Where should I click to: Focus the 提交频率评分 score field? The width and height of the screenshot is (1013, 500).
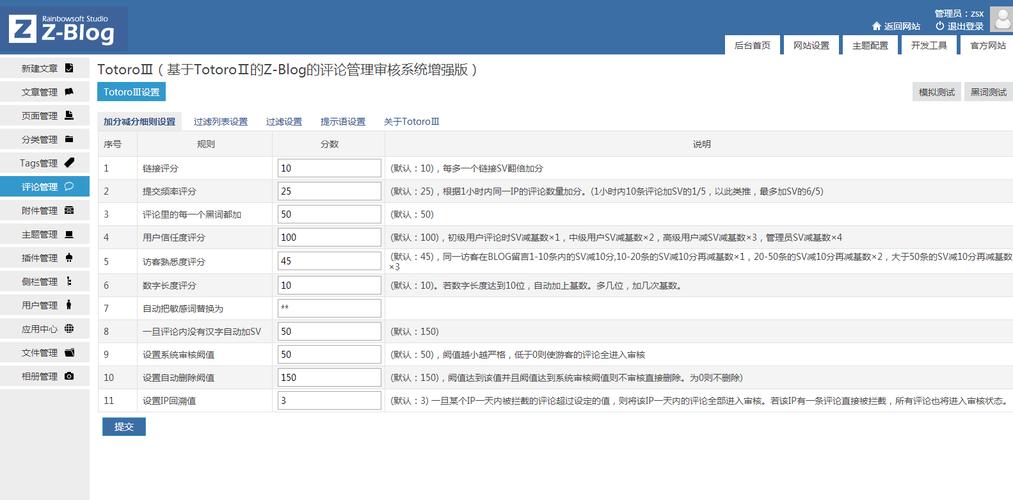(x=329, y=191)
